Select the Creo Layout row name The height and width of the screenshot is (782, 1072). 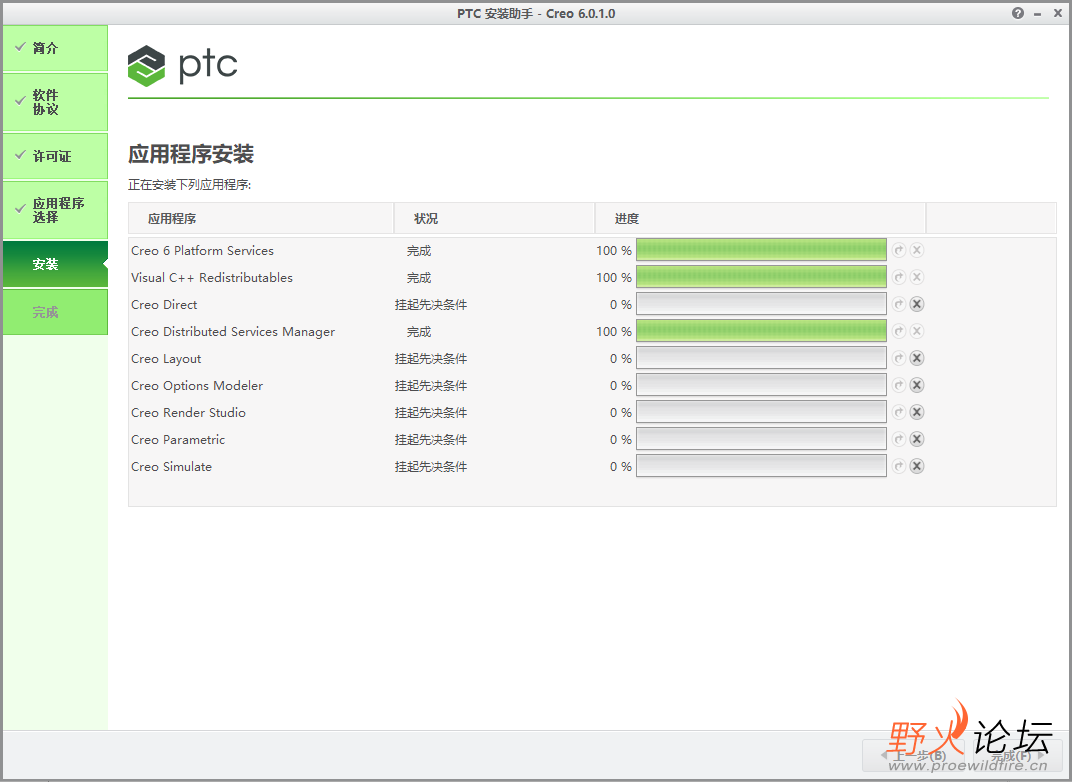pyautogui.click(x=166, y=359)
